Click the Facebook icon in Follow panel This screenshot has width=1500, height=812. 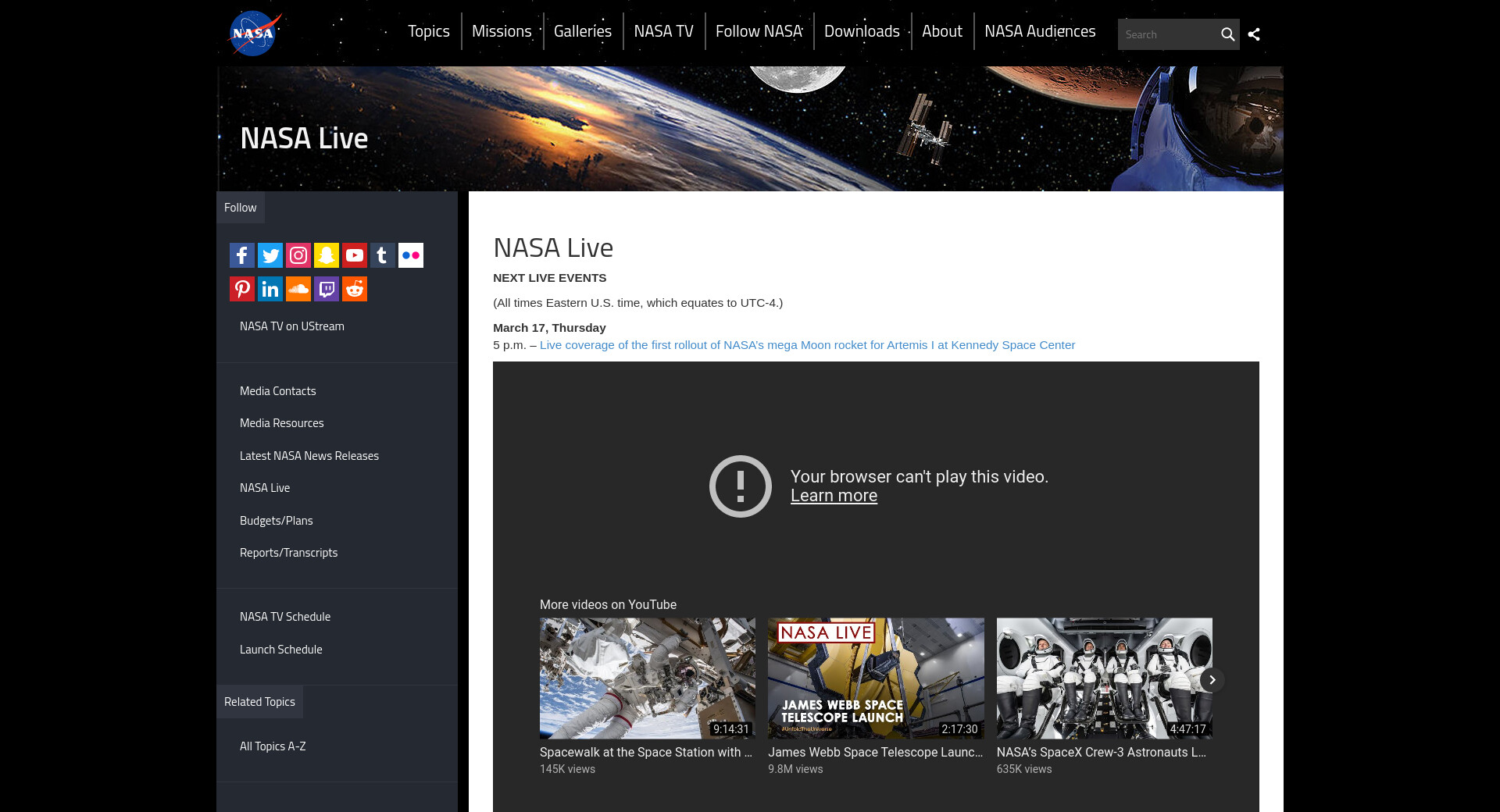[242, 255]
